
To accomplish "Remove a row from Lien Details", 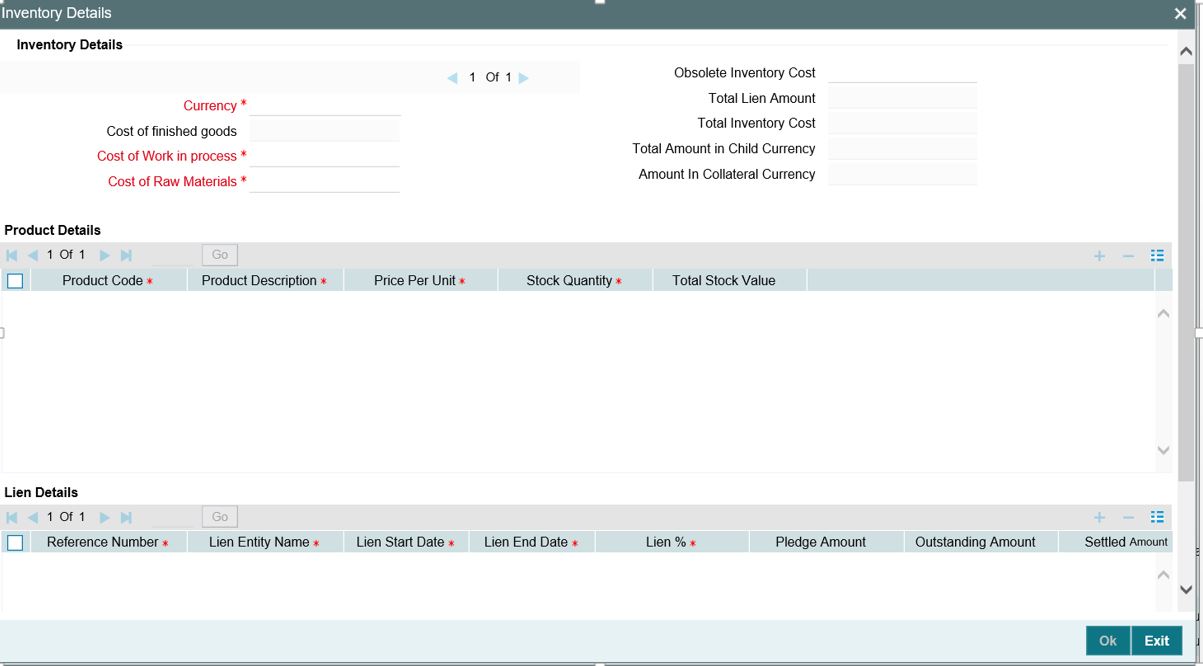I will [1128, 518].
